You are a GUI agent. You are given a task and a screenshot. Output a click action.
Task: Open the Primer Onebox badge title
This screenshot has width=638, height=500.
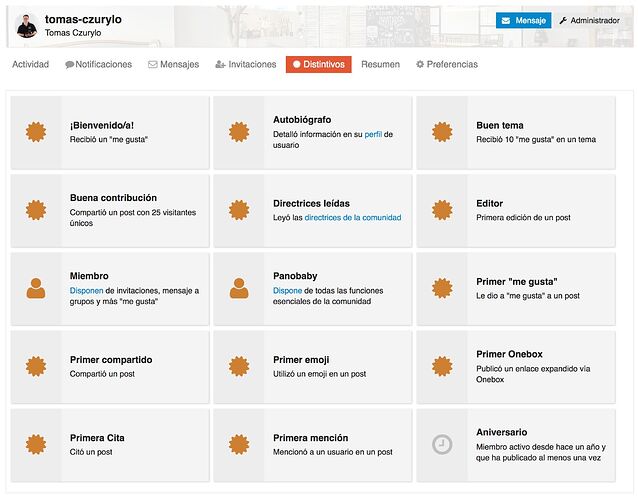(509, 354)
